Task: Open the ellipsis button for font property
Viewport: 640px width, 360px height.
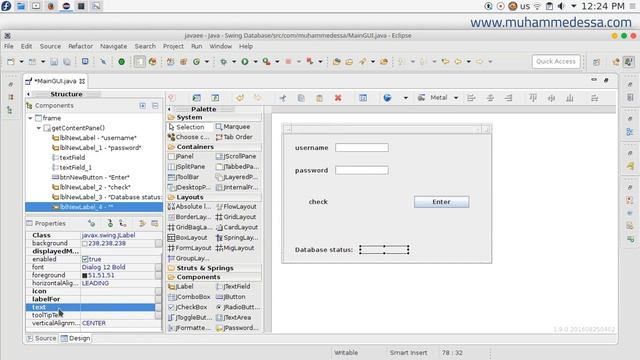Action: (158, 267)
